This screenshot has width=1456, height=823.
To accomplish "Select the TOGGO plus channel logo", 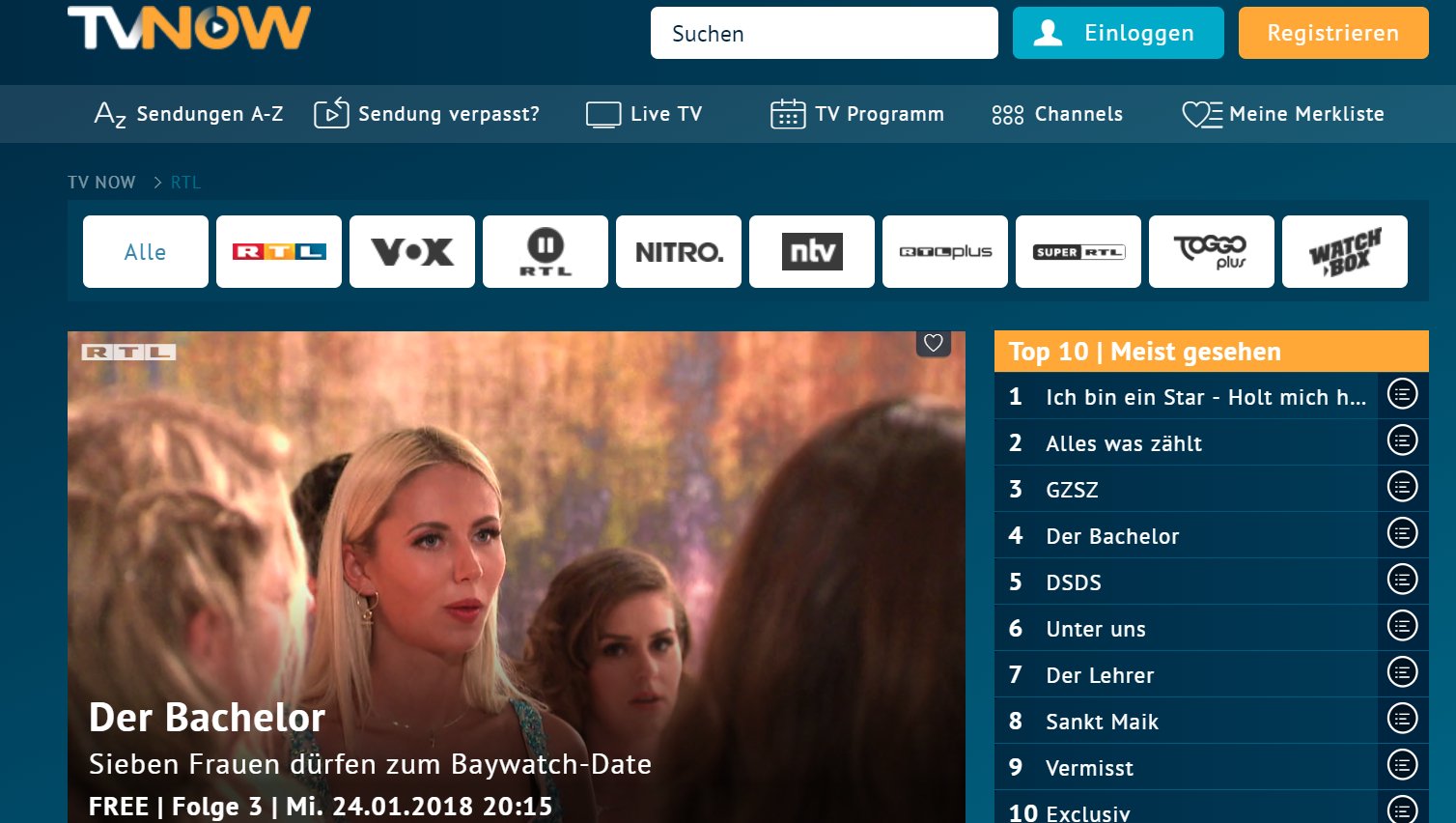I will (1212, 251).
